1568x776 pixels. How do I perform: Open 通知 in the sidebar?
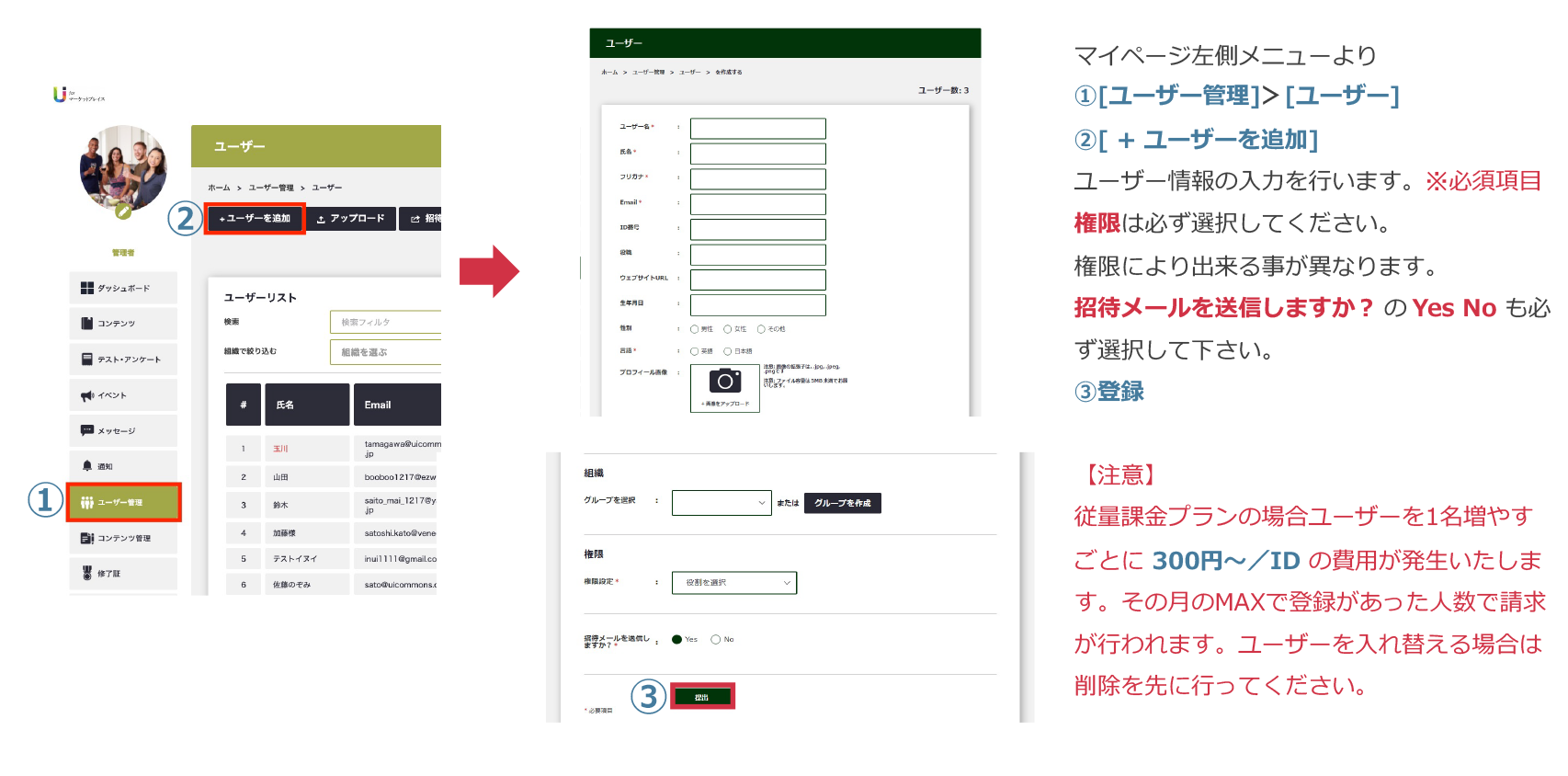tap(123, 466)
